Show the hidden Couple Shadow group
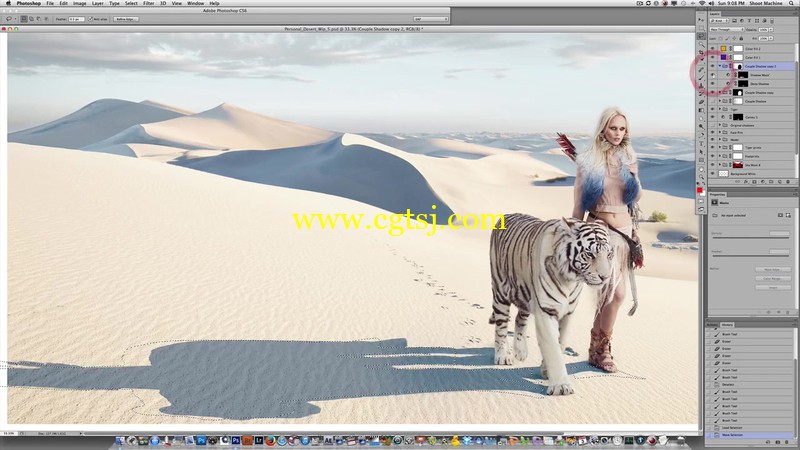The image size is (800, 450). pyautogui.click(x=713, y=101)
